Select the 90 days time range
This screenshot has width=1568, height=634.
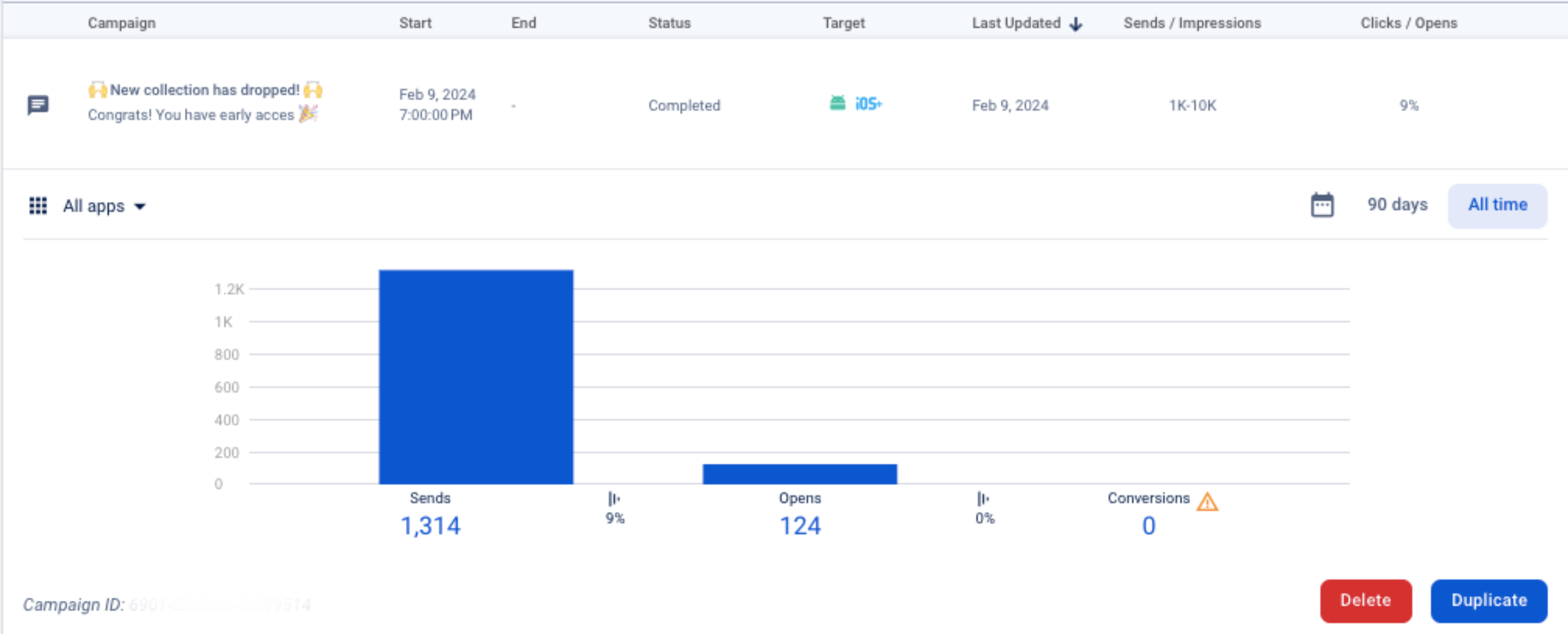[x=1397, y=205]
